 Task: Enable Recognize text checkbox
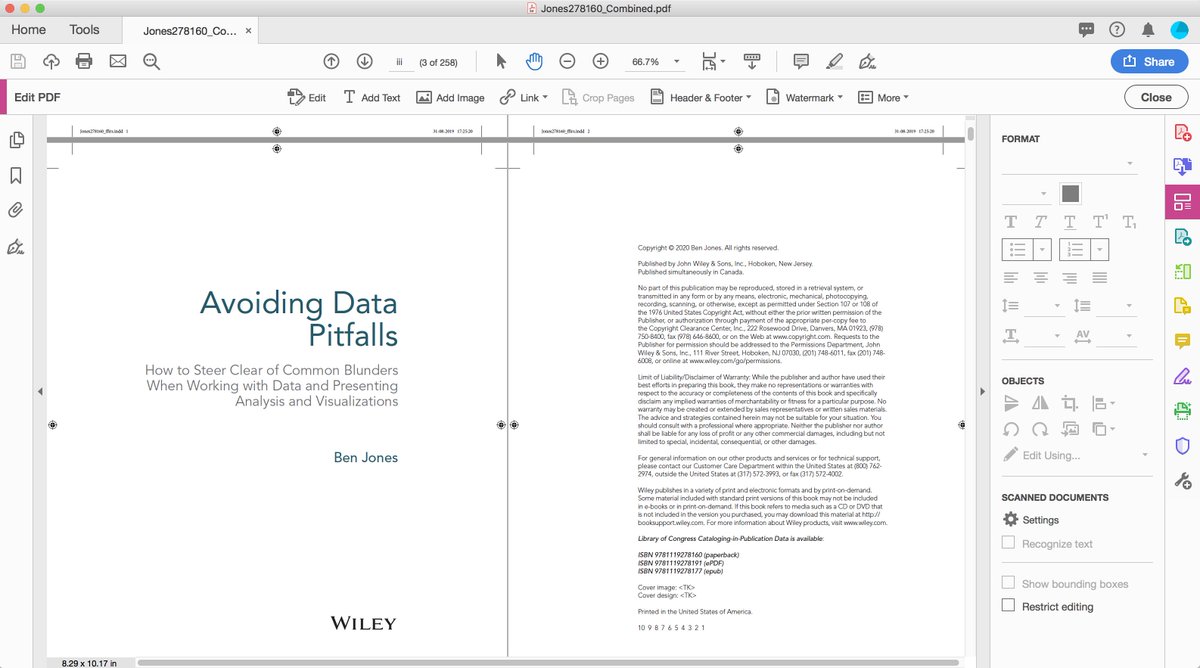(x=1008, y=543)
